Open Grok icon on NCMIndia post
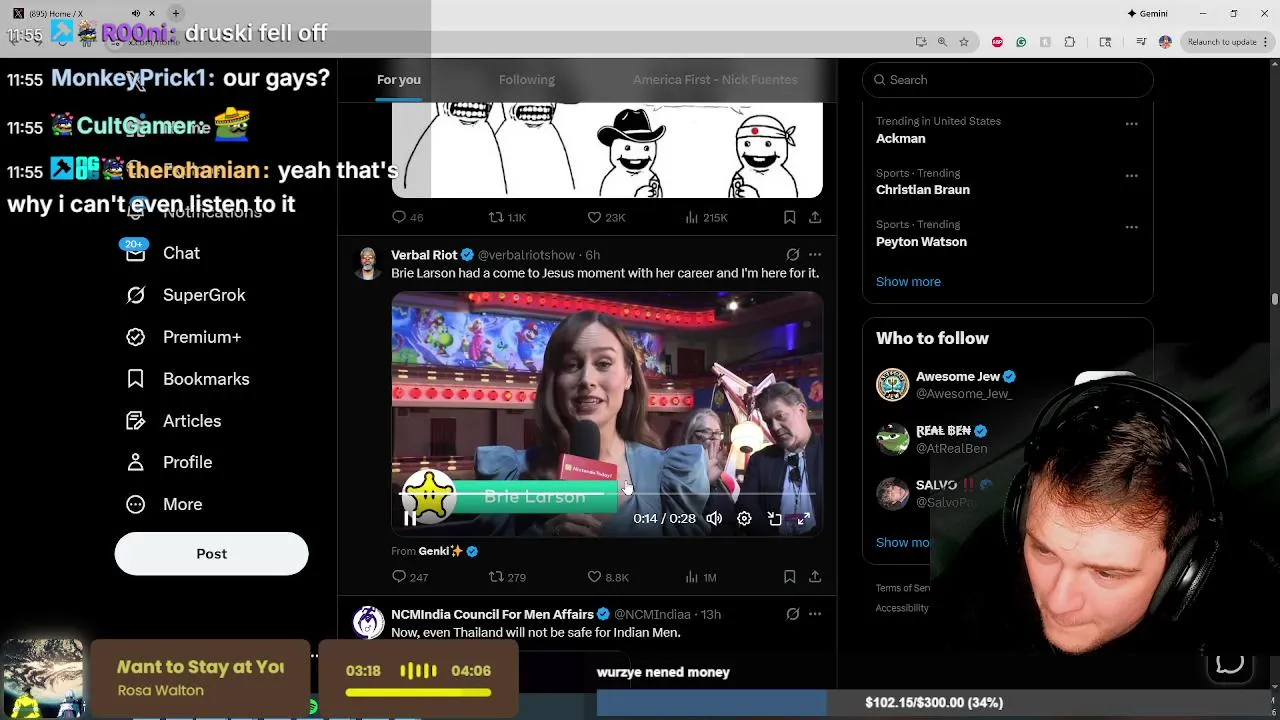1280x720 pixels. (x=792, y=614)
